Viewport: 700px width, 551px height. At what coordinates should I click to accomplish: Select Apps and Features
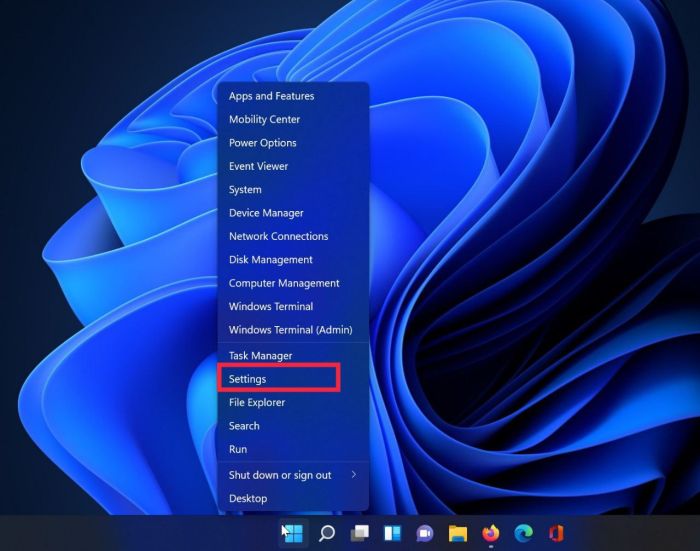click(293, 96)
